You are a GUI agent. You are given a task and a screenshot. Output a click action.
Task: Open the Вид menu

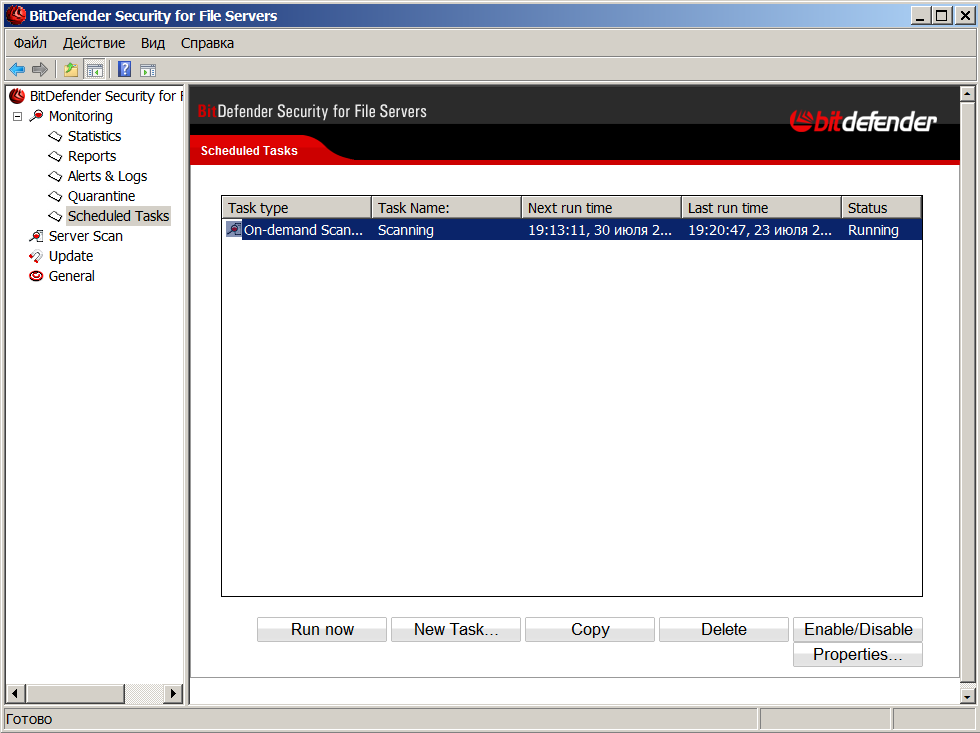pos(152,43)
